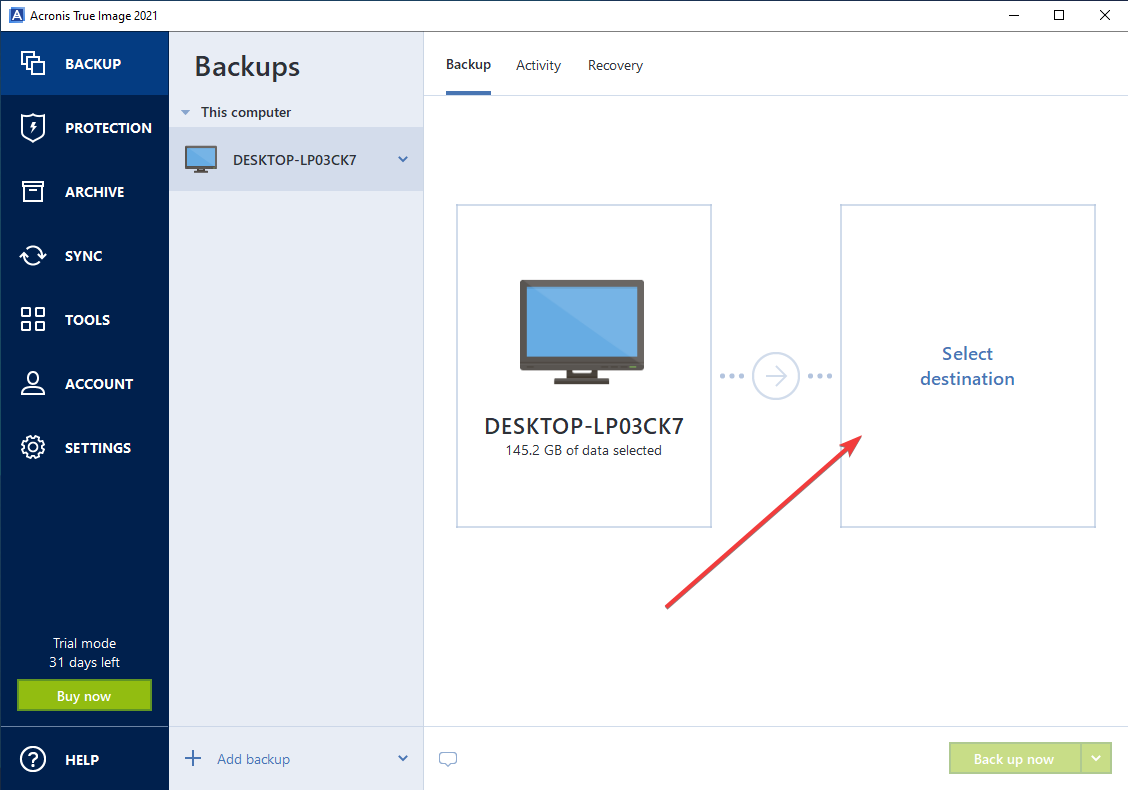The height and width of the screenshot is (790, 1128).
Task: Click the SETTINGS label in sidebar
Action: coord(98,448)
